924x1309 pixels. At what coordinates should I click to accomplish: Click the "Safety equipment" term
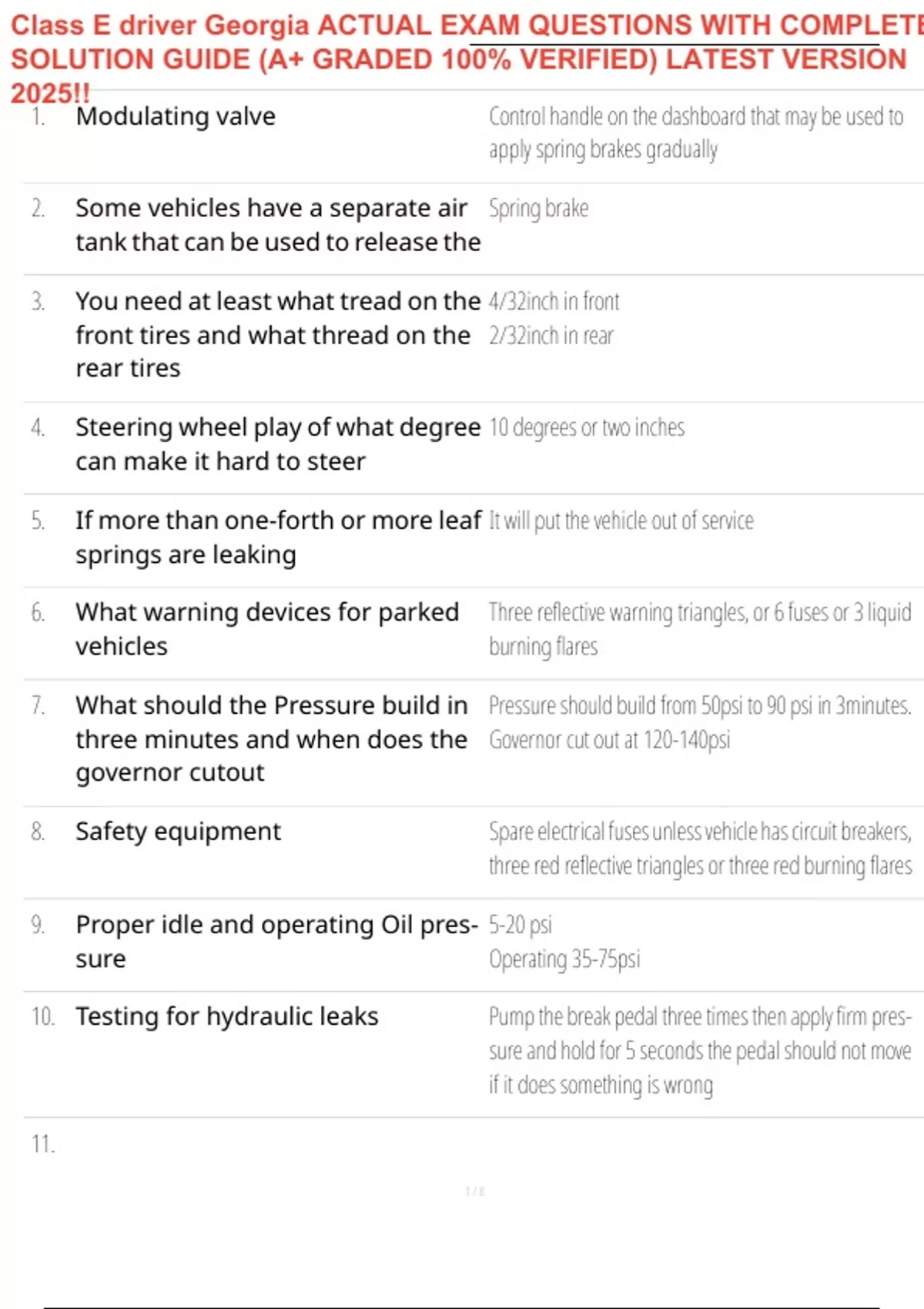click(x=178, y=832)
